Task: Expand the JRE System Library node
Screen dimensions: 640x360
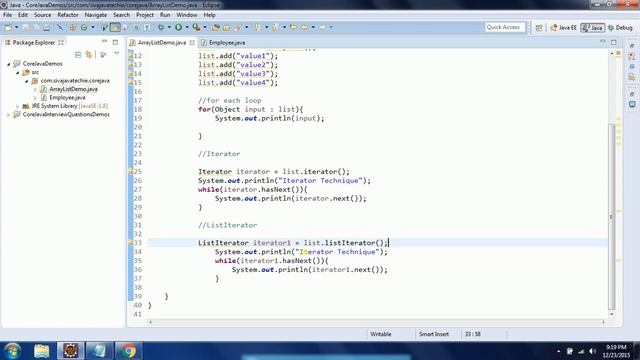Action: click(x=18, y=106)
